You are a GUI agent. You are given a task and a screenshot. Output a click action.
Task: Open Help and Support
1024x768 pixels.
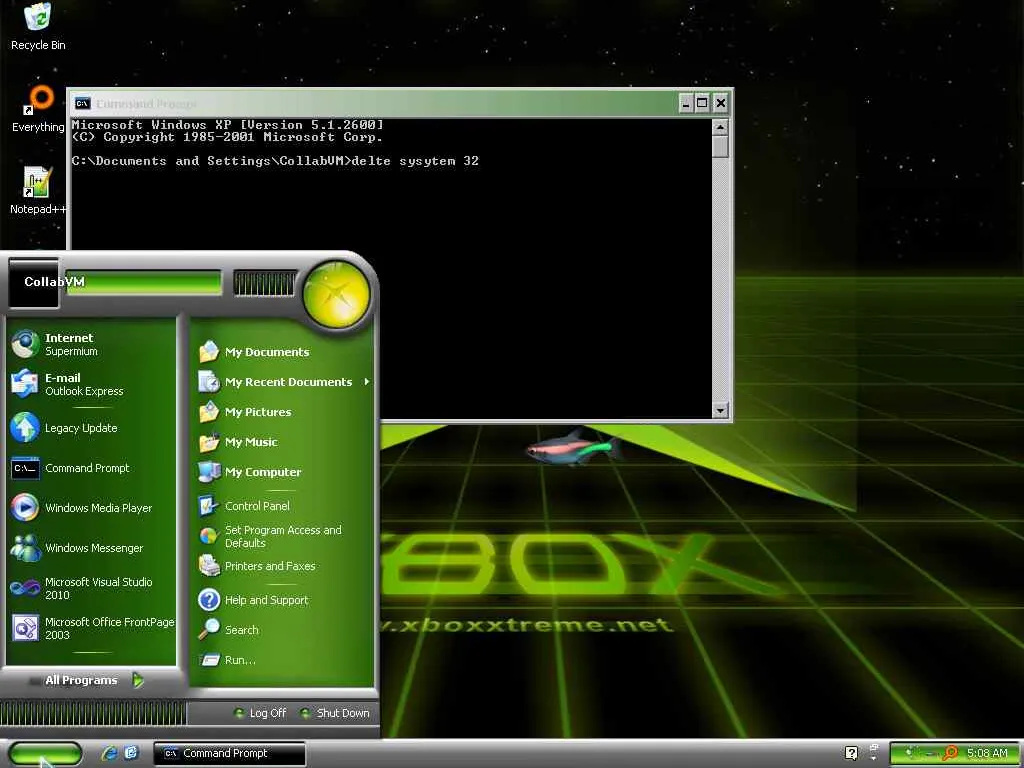tap(283, 600)
